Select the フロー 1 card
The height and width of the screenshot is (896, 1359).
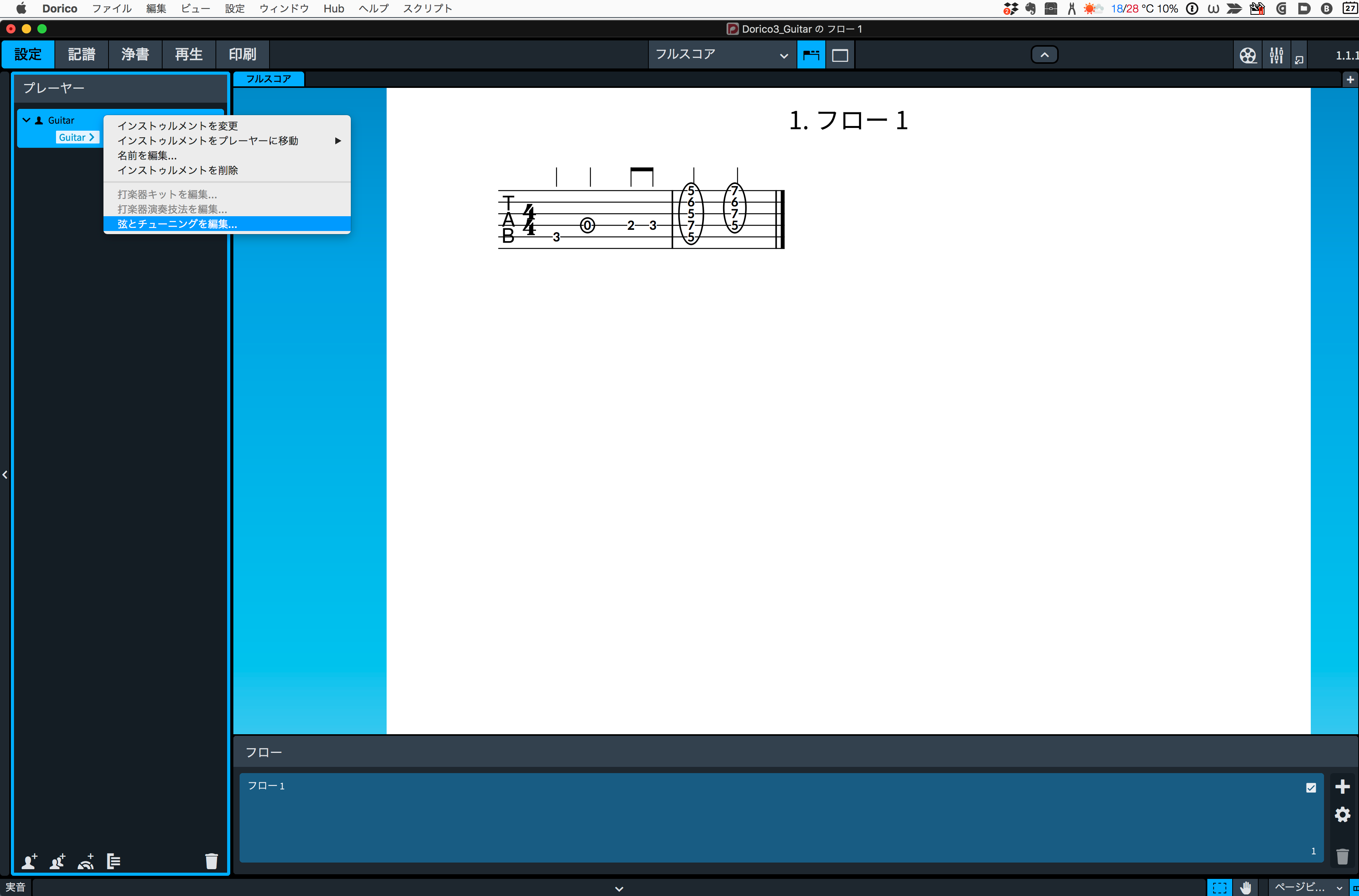tap(781, 818)
